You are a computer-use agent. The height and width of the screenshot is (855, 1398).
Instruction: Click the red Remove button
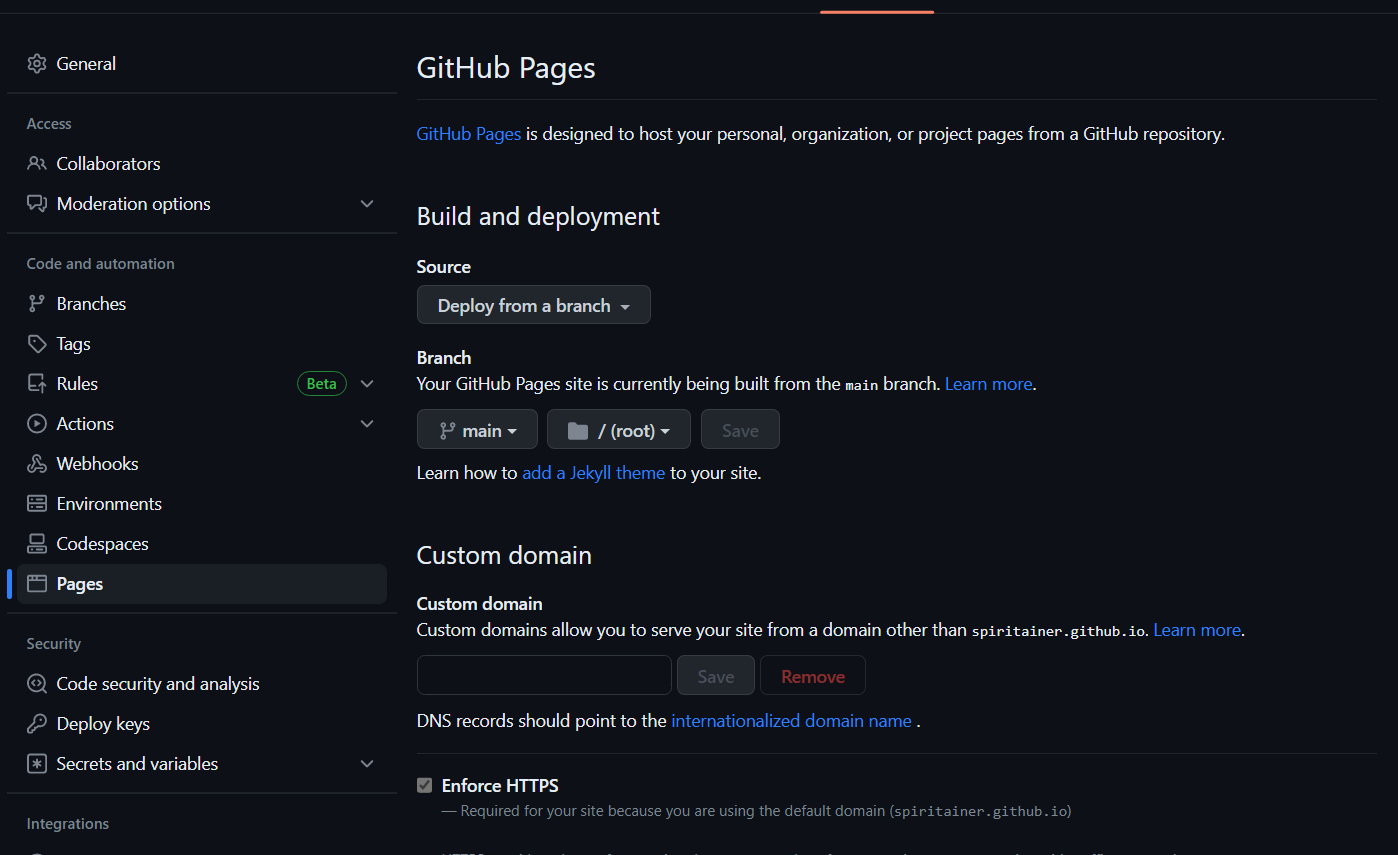pyautogui.click(x=813, y=675)
